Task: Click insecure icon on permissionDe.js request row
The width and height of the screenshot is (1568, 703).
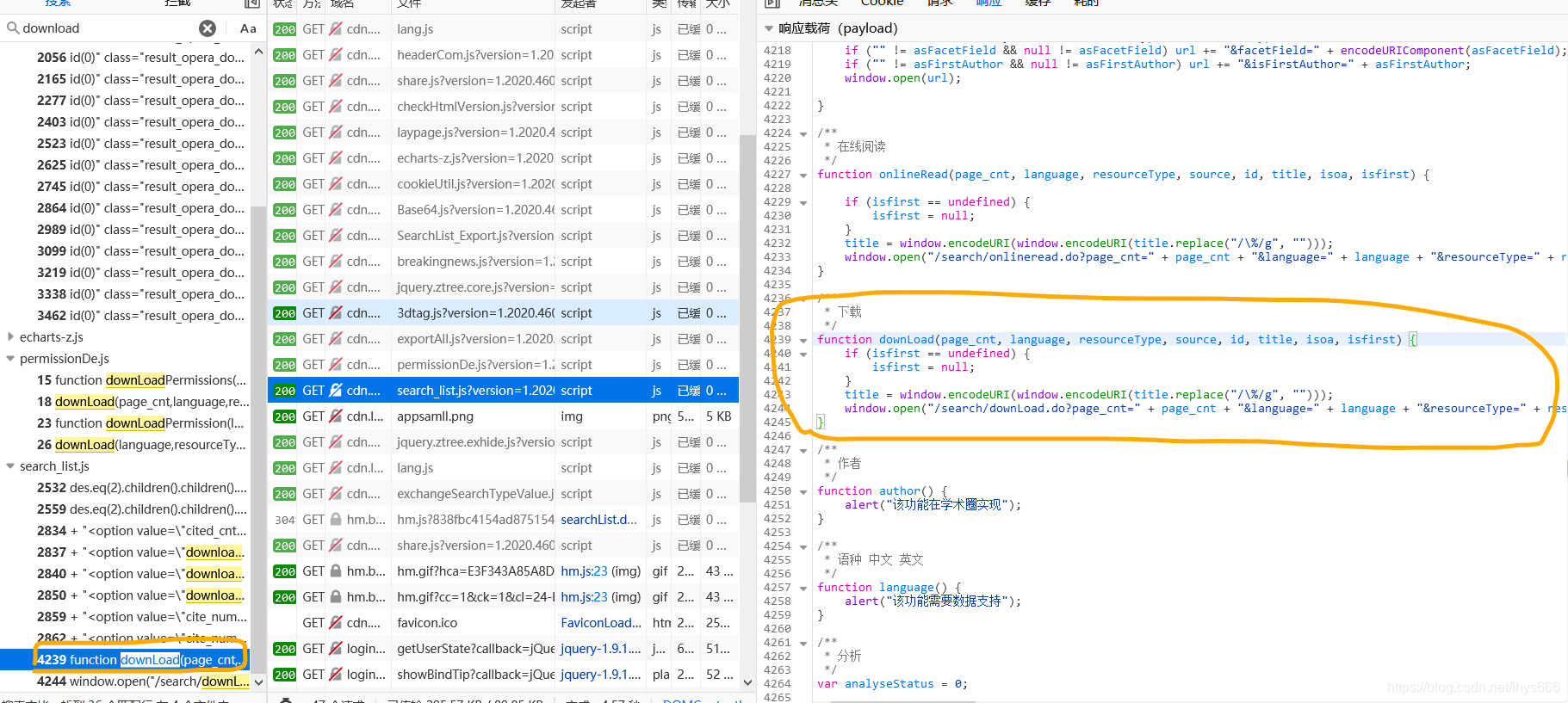Action: coord(336,365)
